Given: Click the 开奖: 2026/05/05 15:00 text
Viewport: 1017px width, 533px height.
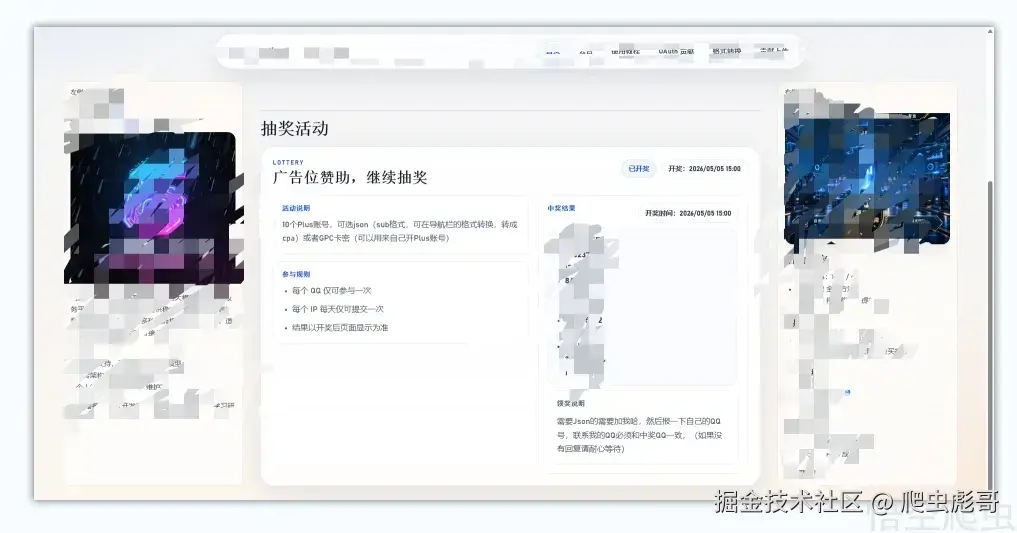Looking at the screenshot, I should (704, 169).
